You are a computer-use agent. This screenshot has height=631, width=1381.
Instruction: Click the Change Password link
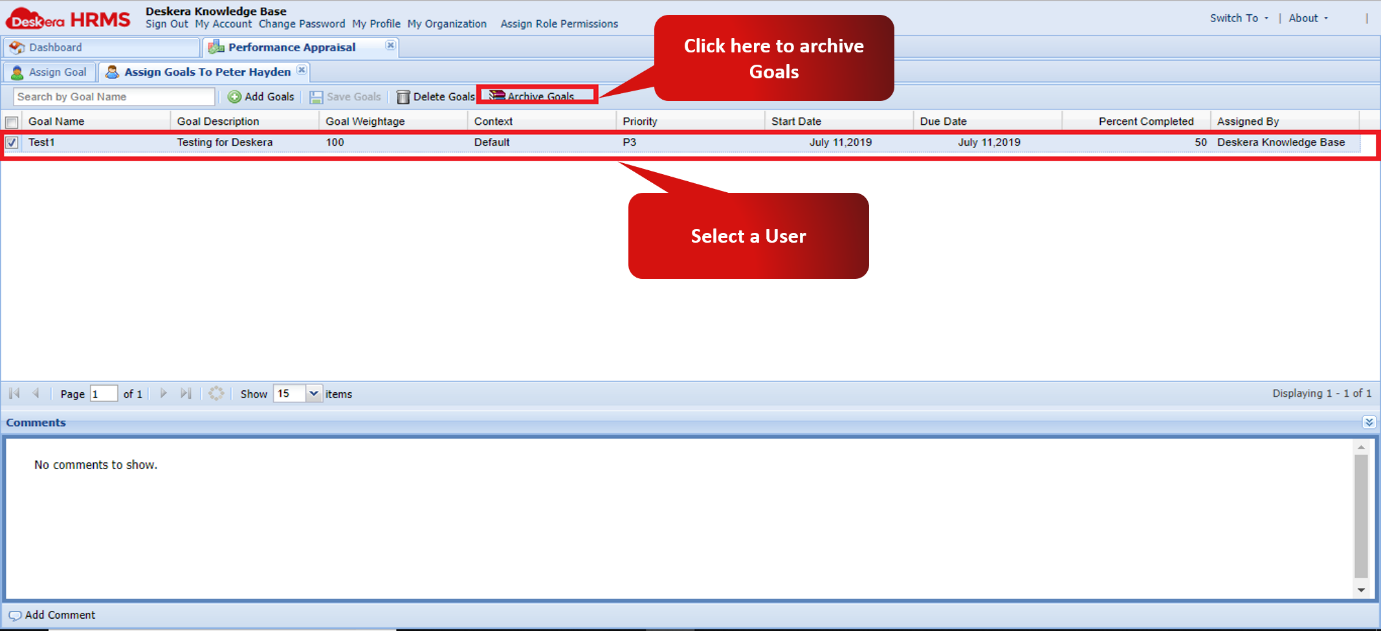click(302, 24)
